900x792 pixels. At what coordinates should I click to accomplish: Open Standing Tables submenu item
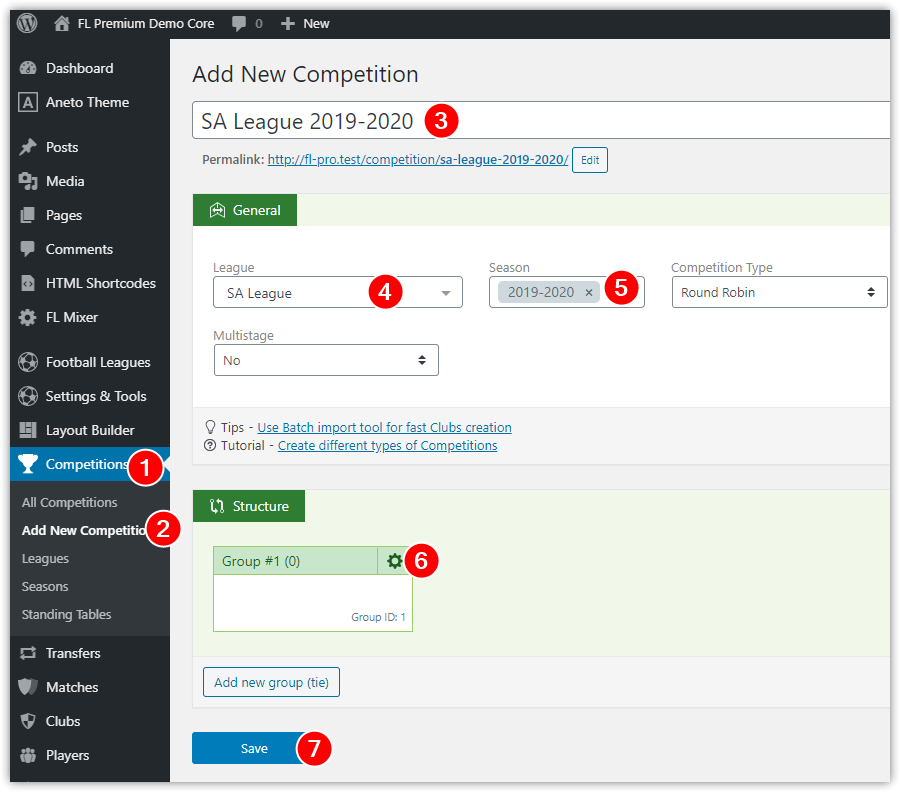tap(67, 615)
